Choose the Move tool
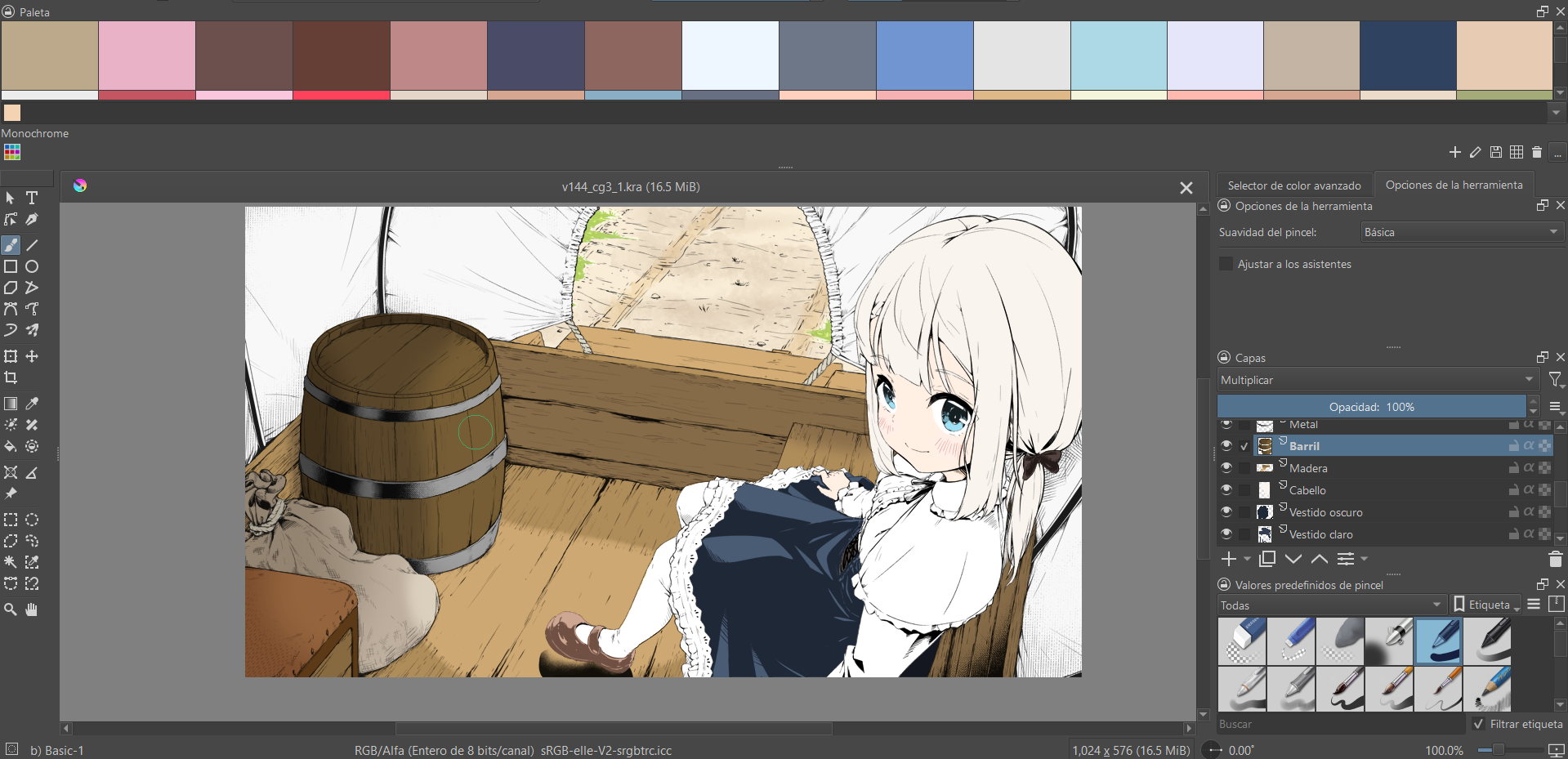This screenshot has width=1568, height=759. (32, 356)
